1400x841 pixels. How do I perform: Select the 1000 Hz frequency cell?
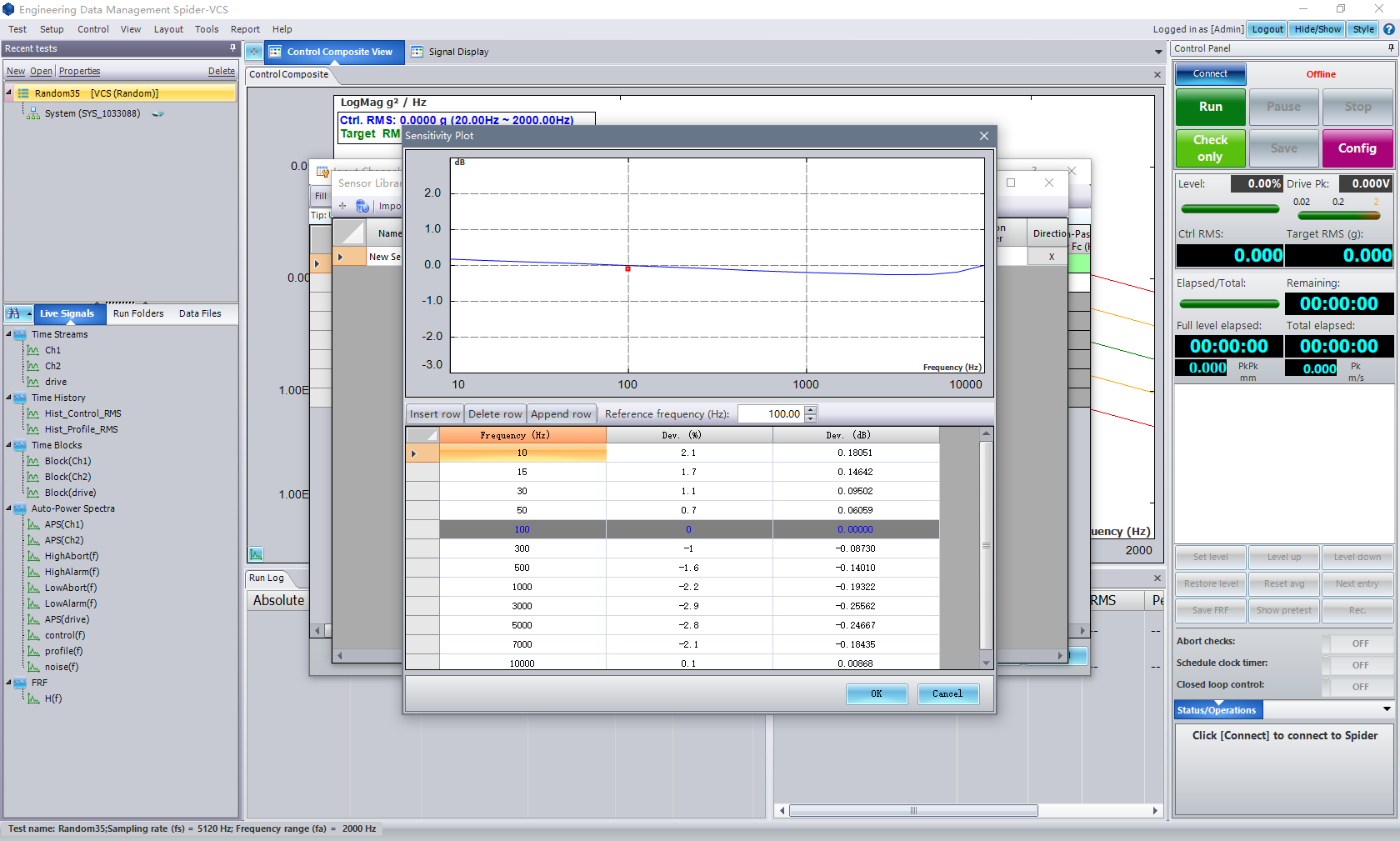click(x=522, y=587)
